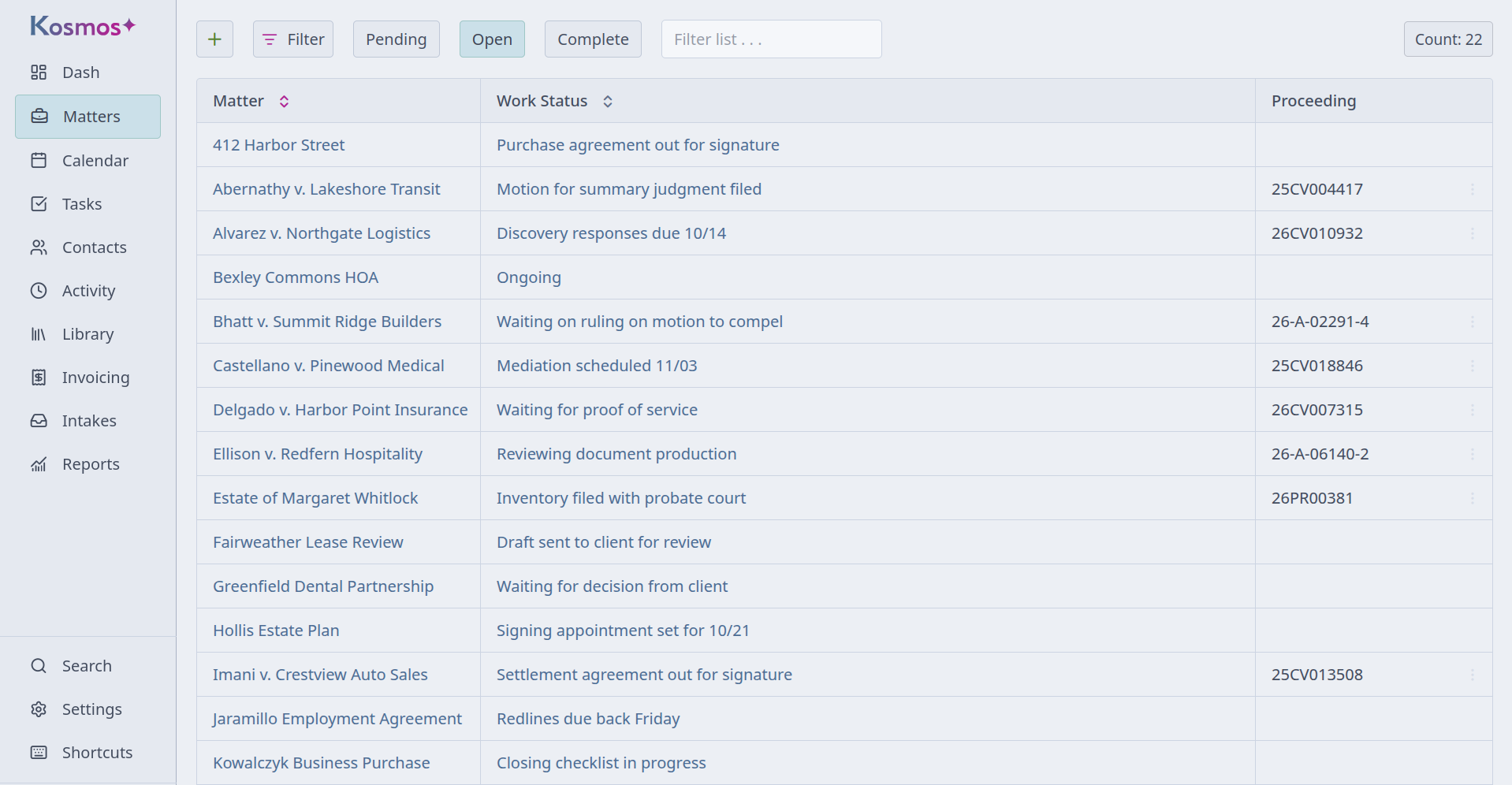This screenshot has height=785, width=1512.
Task: Click the Count: 22 indicator
Action: click(1448, 39)
